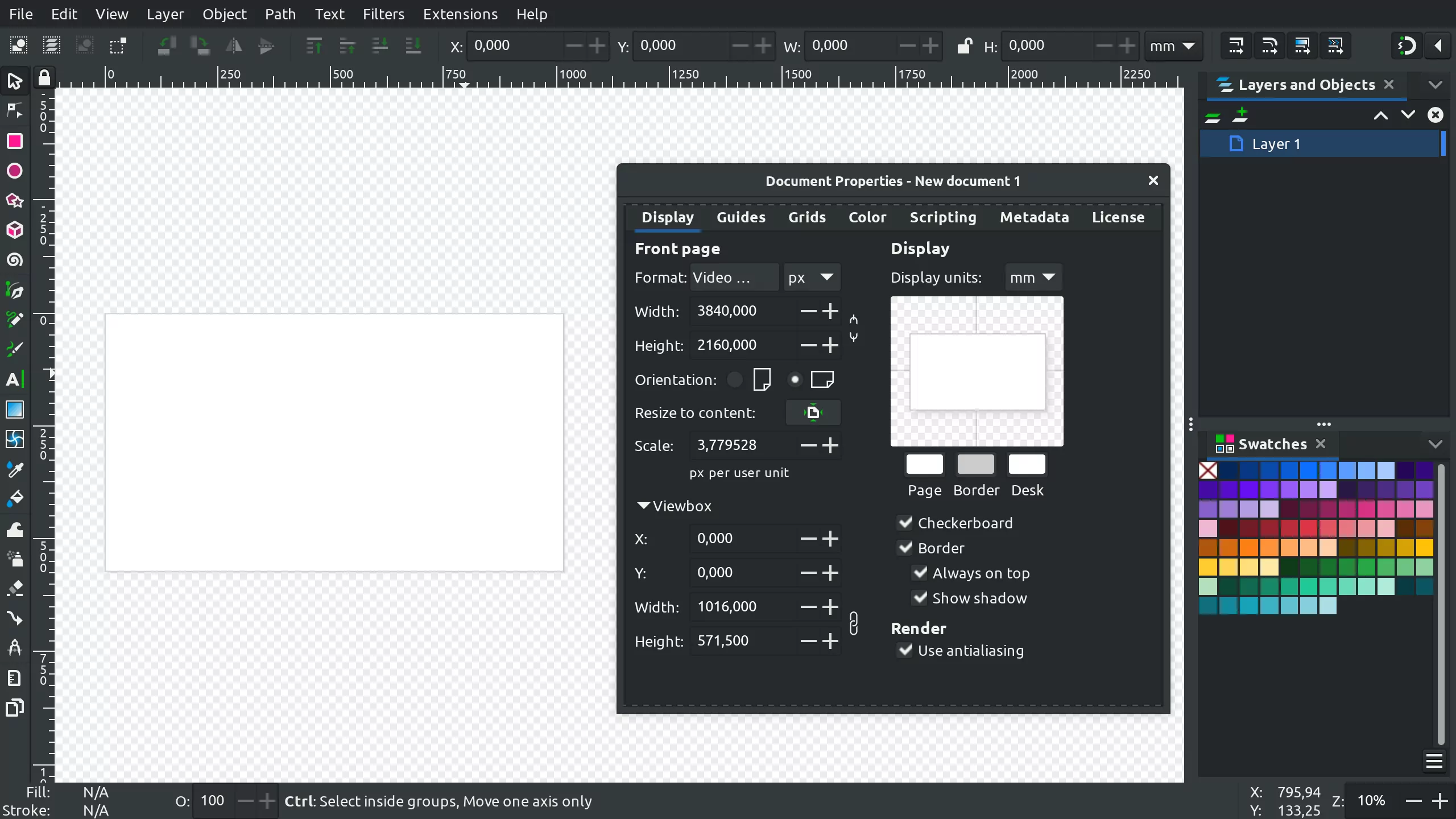Select the Node editor tool
This screenshot has height=819, width=1456.
pyautogui.click(x=15, y=110)
